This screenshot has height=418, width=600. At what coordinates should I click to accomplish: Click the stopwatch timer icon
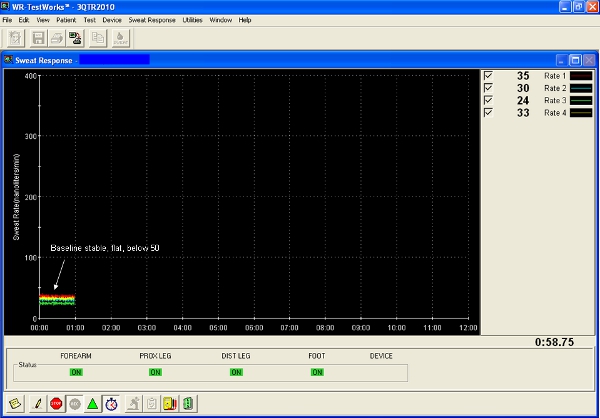[x=111, y=403]
